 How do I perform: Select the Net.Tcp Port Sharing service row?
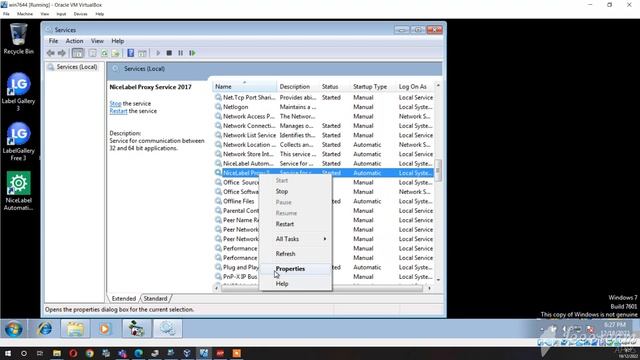point(324,98)
